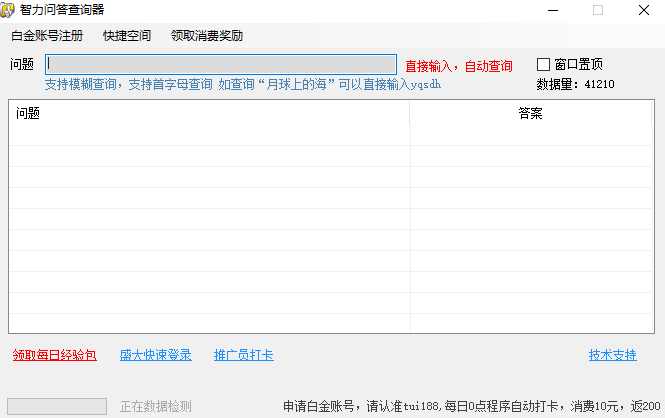Open the 白金账号注册 menu
Viewport: 665px width, 418px height.
point(47,36)
